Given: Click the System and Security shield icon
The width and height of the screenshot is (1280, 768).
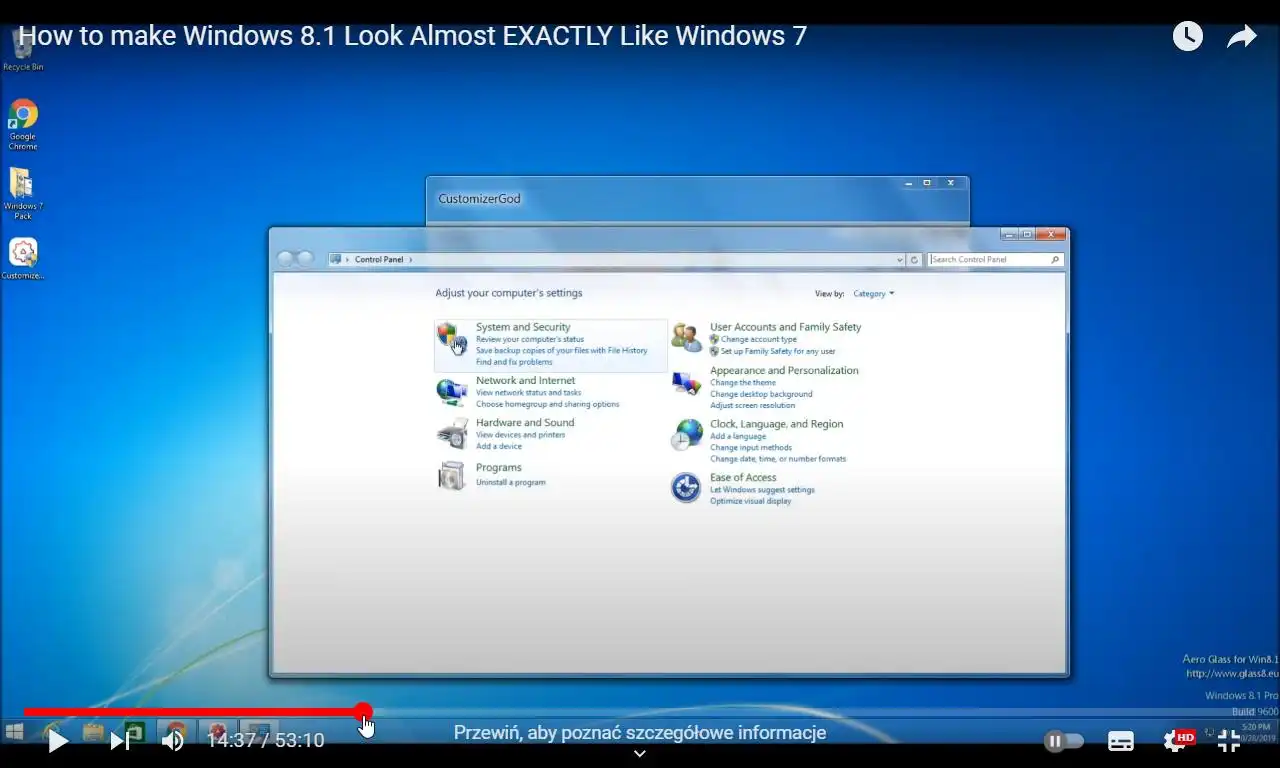Looking at the screenshot, I should (452, 338).
